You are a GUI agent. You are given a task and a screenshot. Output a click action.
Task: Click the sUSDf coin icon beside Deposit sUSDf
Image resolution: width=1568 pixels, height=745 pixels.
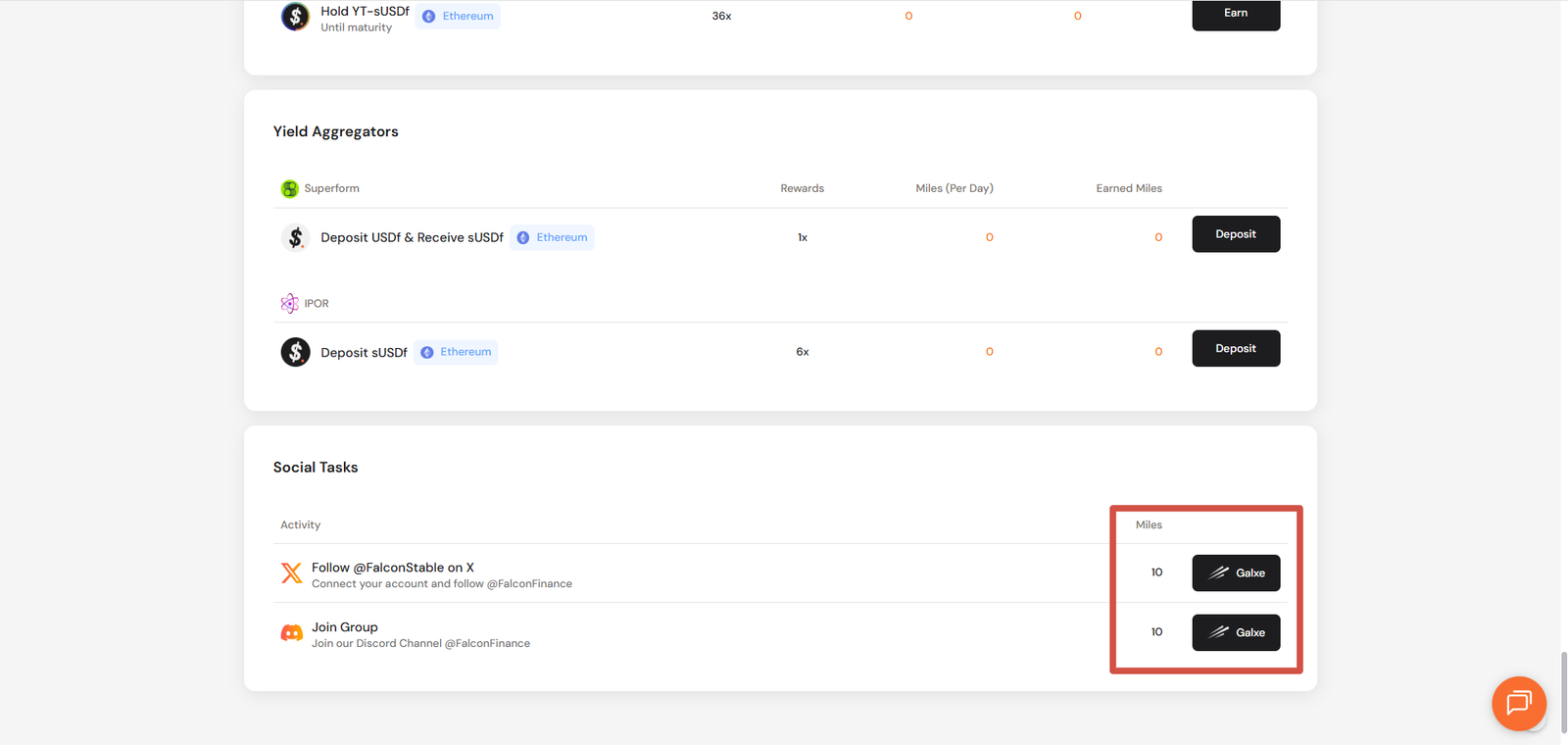click(x=295, y=352)
